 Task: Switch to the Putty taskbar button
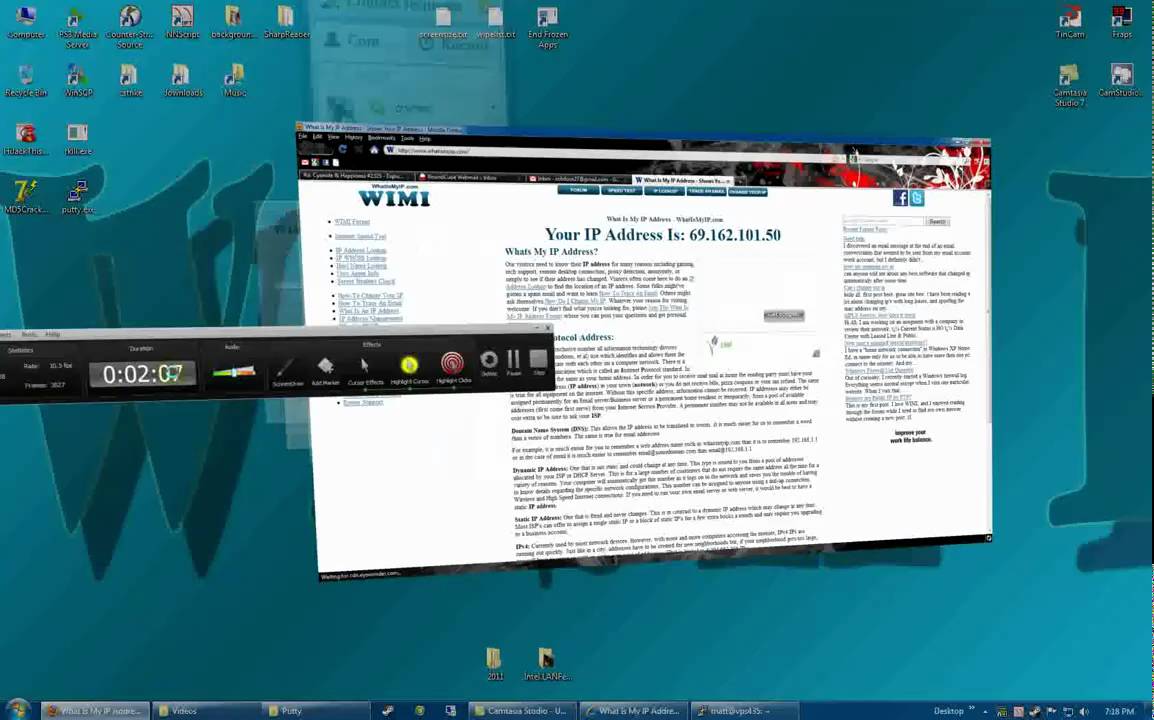coord(318,710)
